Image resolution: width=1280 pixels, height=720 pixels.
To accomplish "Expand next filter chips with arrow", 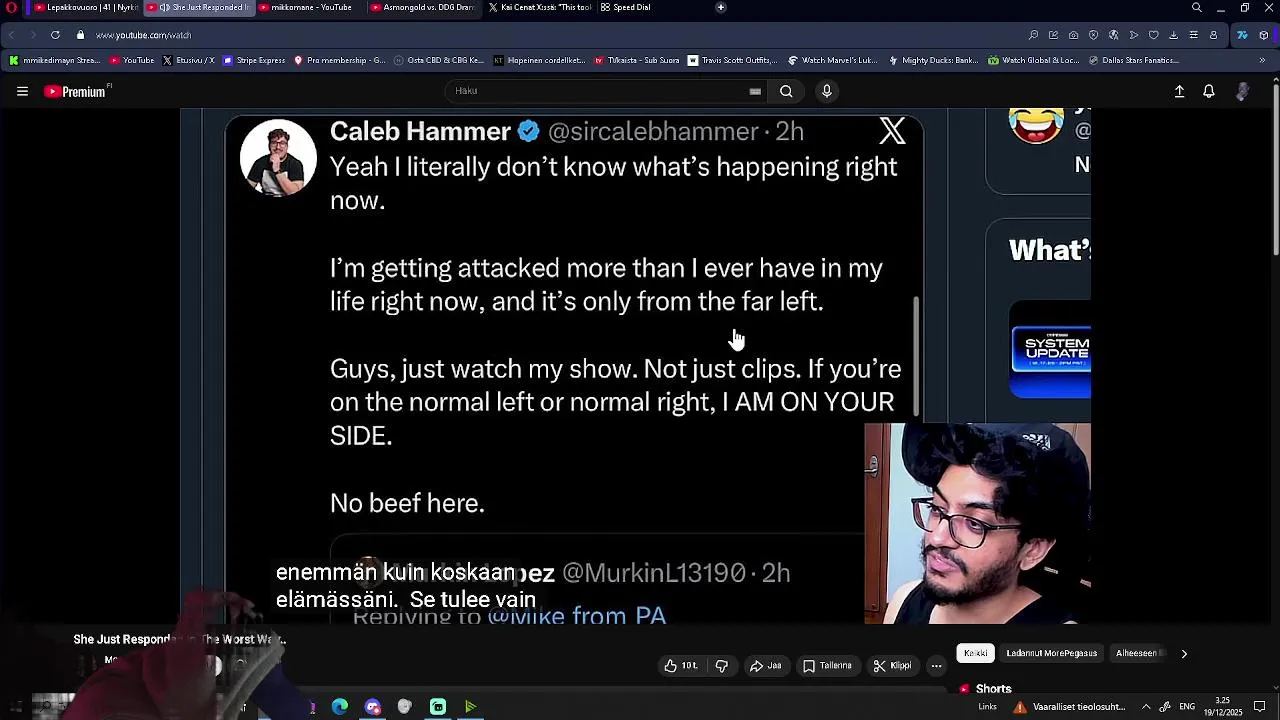I will 1184,653.
